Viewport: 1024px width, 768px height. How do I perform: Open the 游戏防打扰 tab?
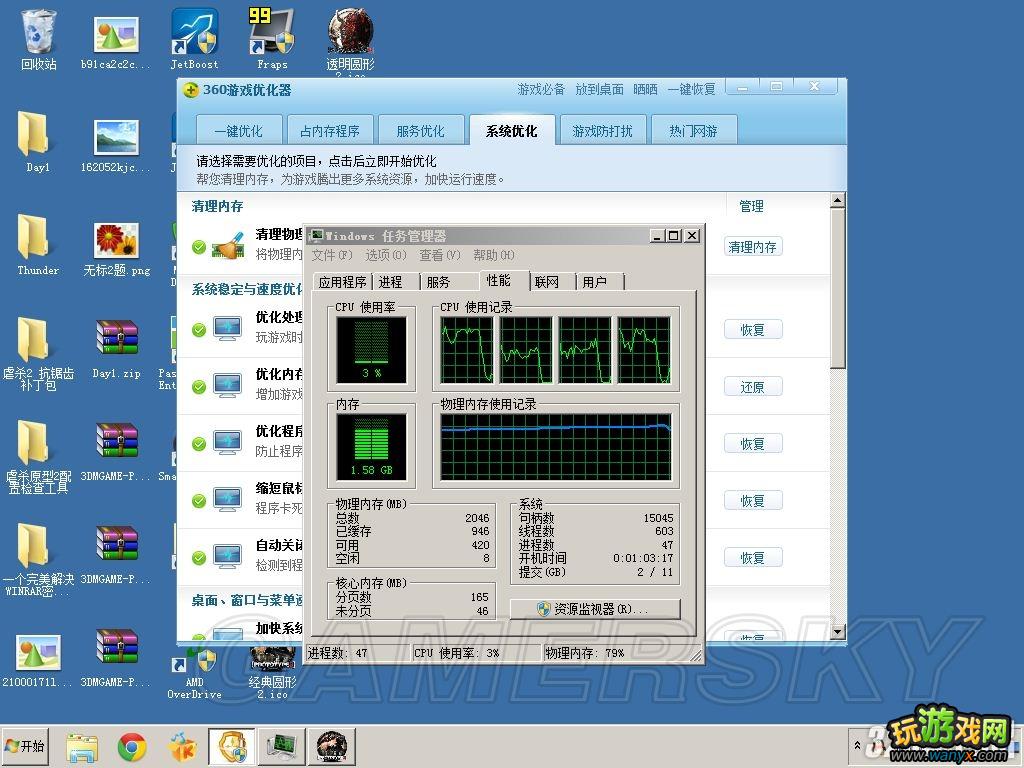point(602,131)
